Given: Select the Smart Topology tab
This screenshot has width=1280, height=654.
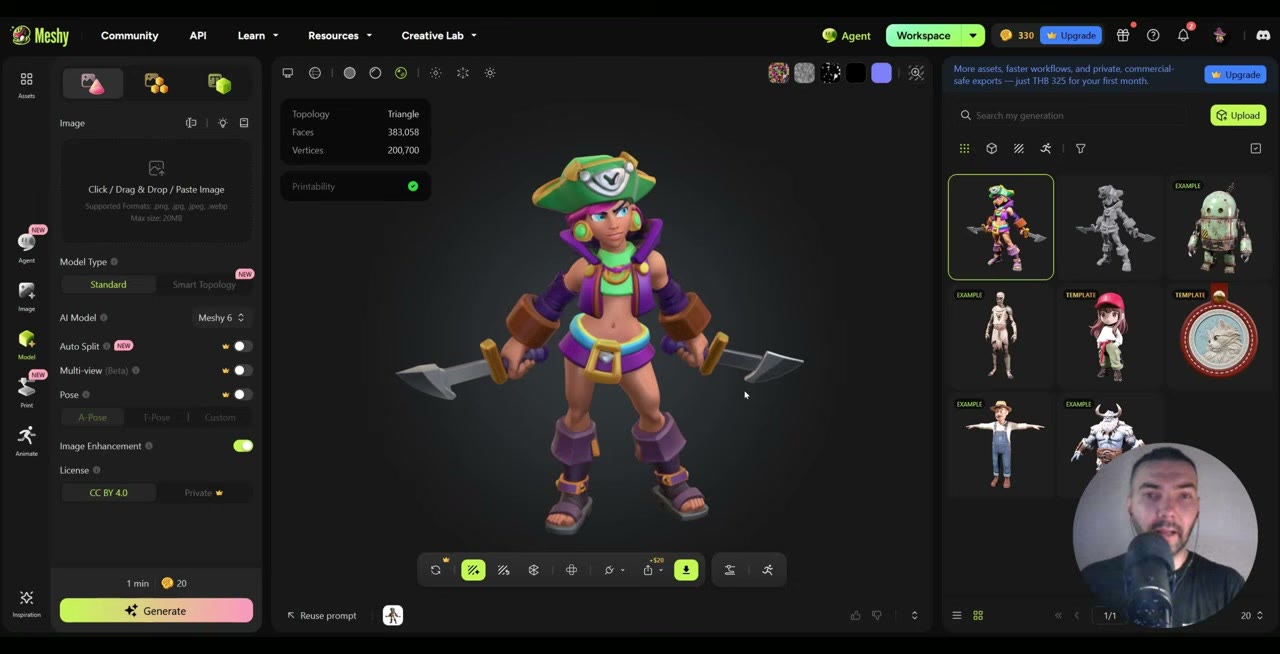Looking at the screenshot, I should (x=204, y=285).
